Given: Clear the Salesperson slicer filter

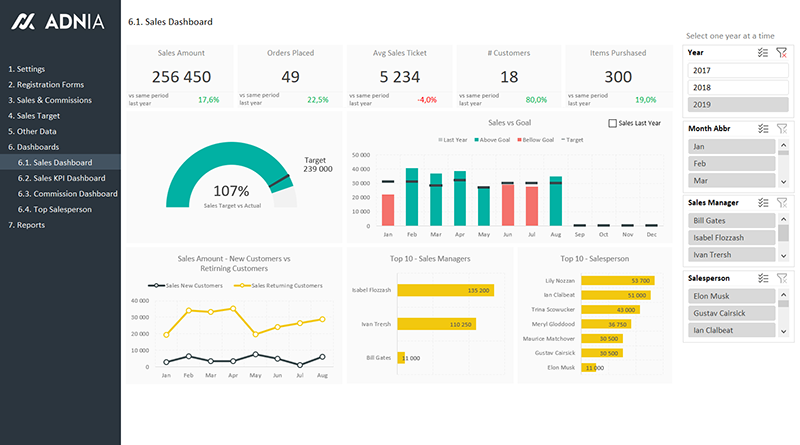Looking at the screenshot, I should 782,277.
